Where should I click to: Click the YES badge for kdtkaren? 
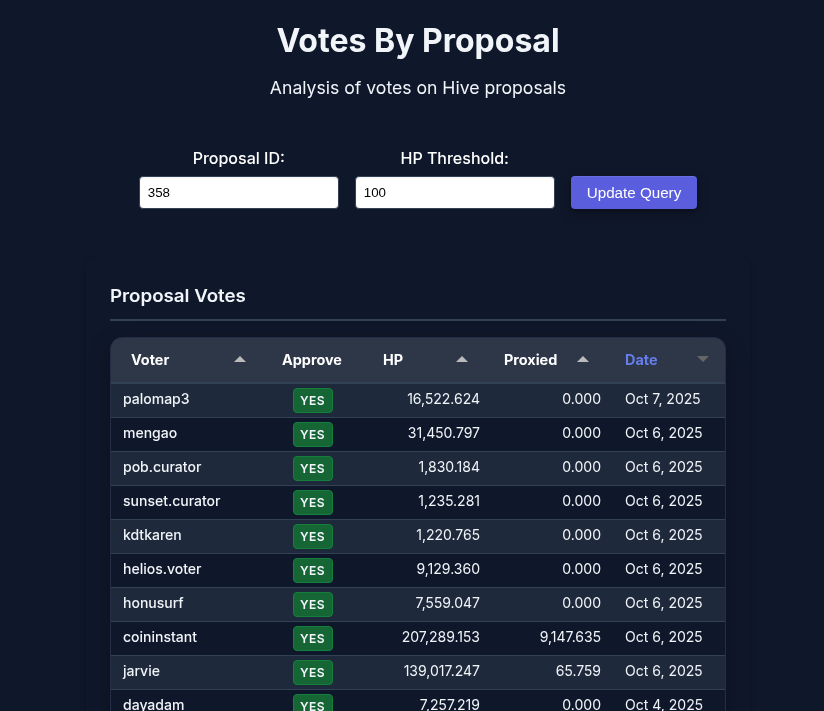313,536
